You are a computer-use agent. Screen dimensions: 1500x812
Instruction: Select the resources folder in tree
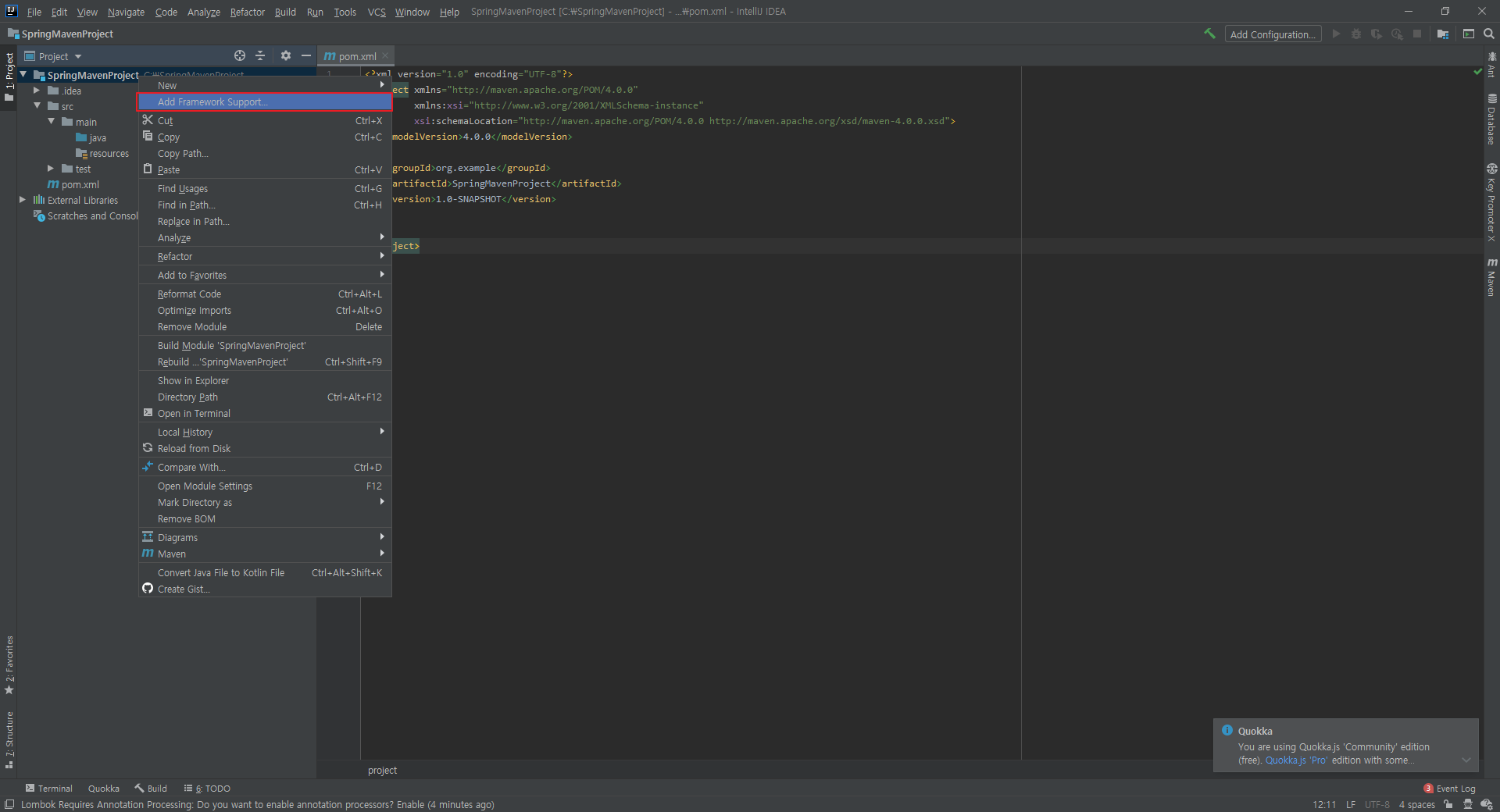tap(102, 154)
